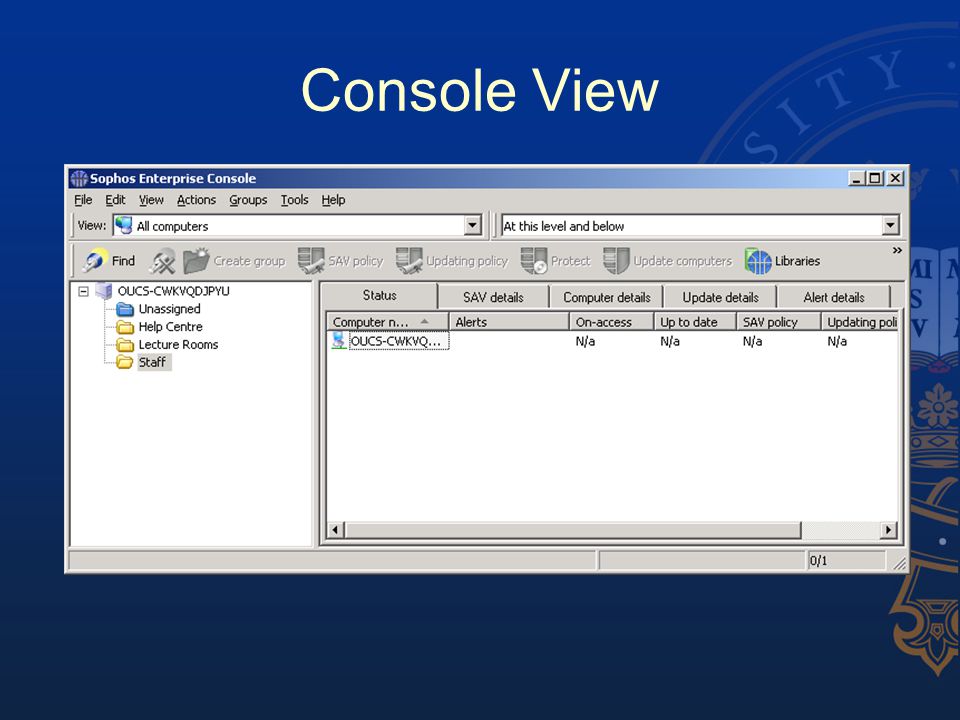960x720 pixels.
Task: Open the At this level and below dropdown
Action: [890, 225]
